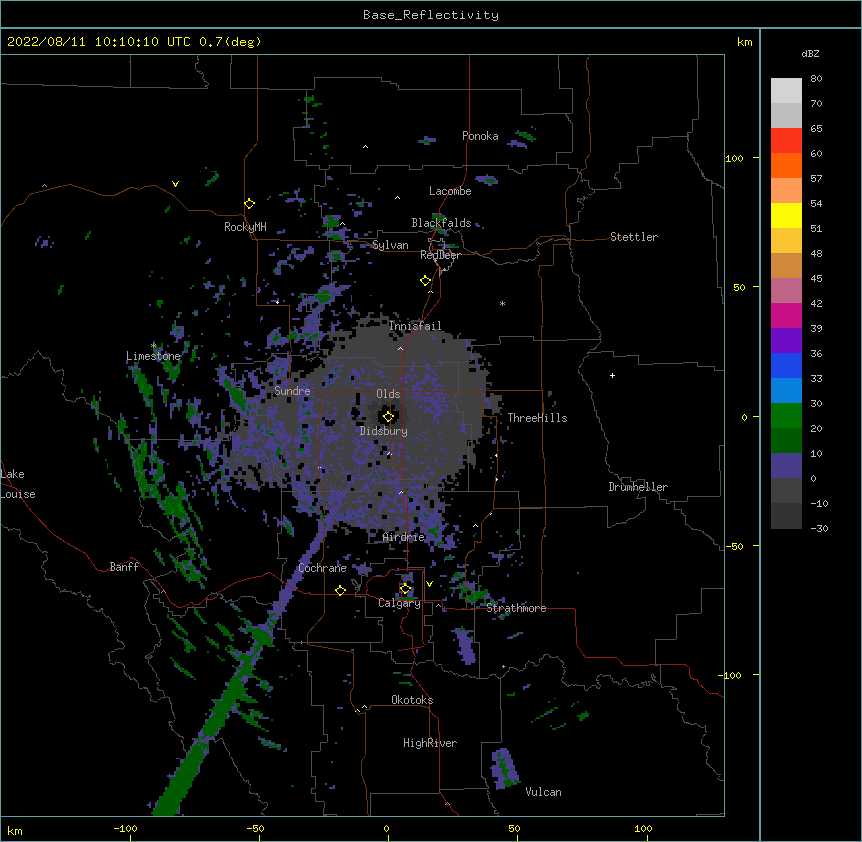Click the RedDeer city label
The image size is (862, 842).
[440, 255]
